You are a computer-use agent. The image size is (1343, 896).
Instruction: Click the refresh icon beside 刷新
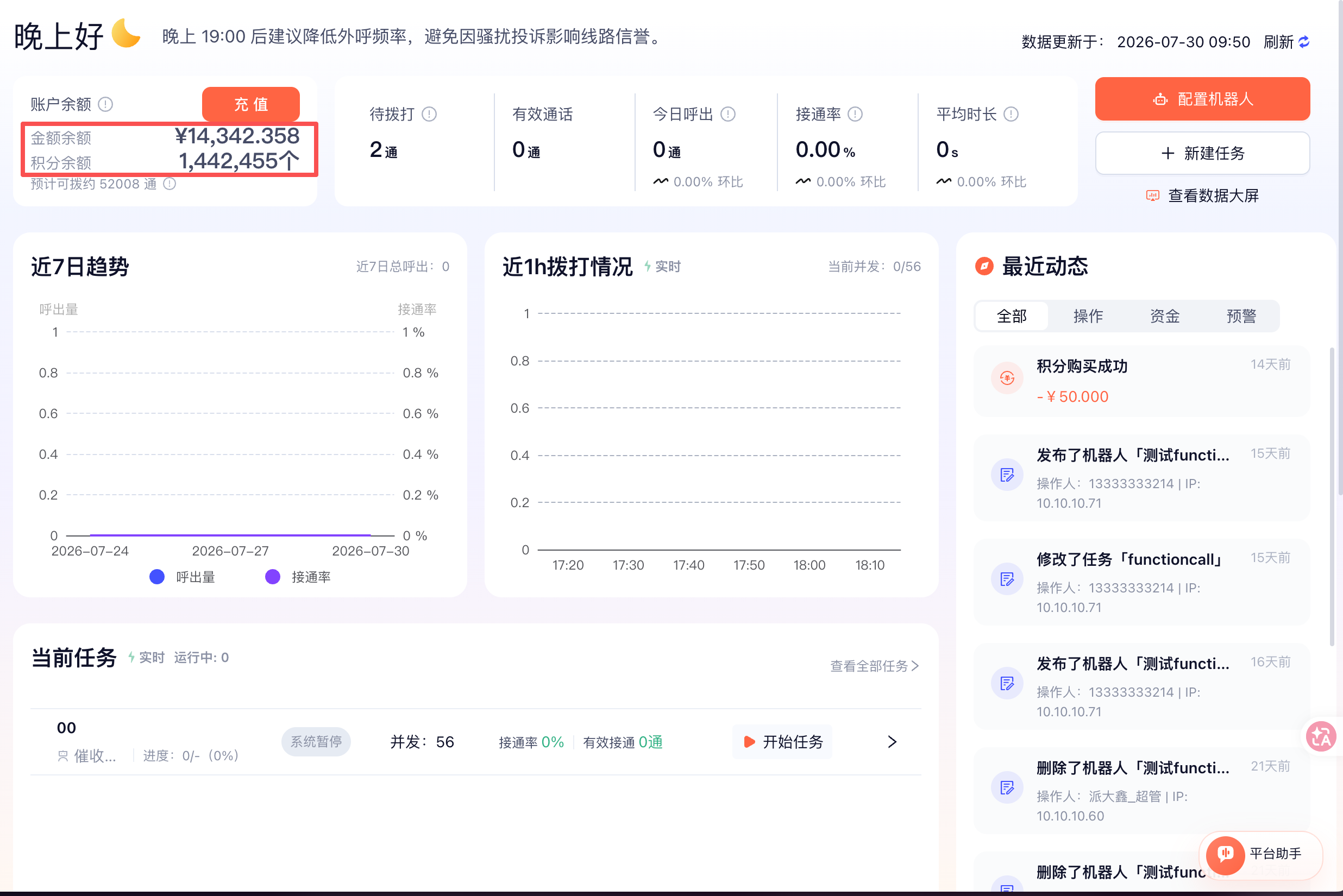(x=1304, y=42)
